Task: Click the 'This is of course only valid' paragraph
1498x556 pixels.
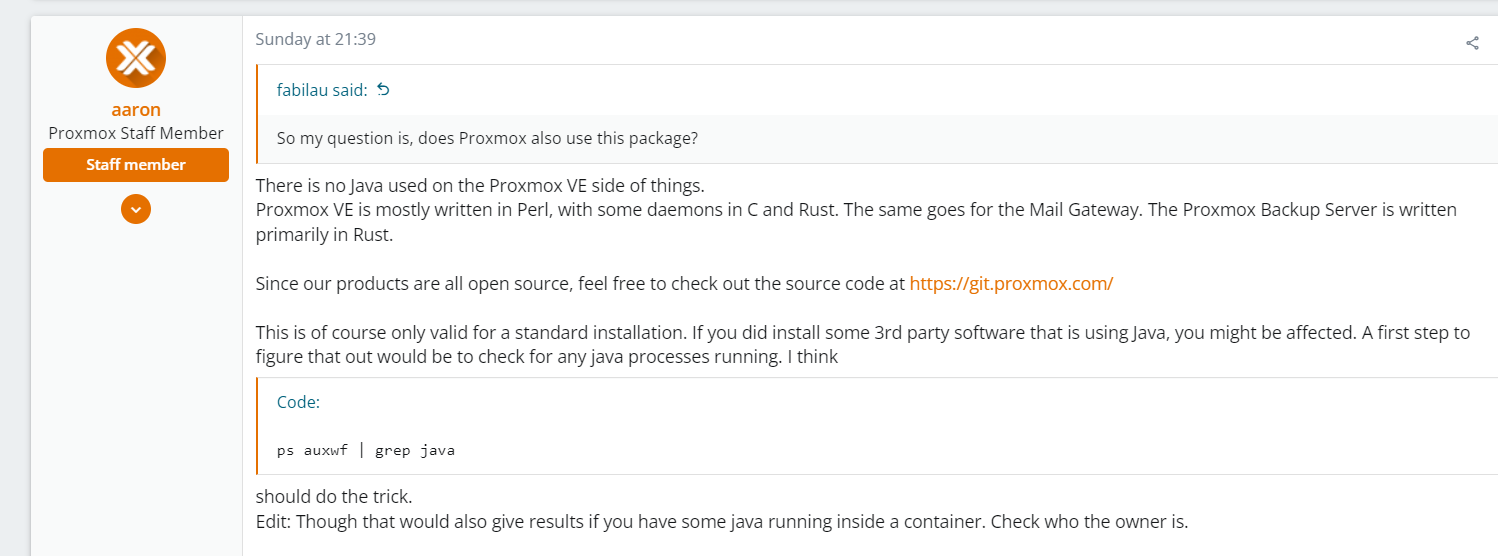Action: coord(863,344)
